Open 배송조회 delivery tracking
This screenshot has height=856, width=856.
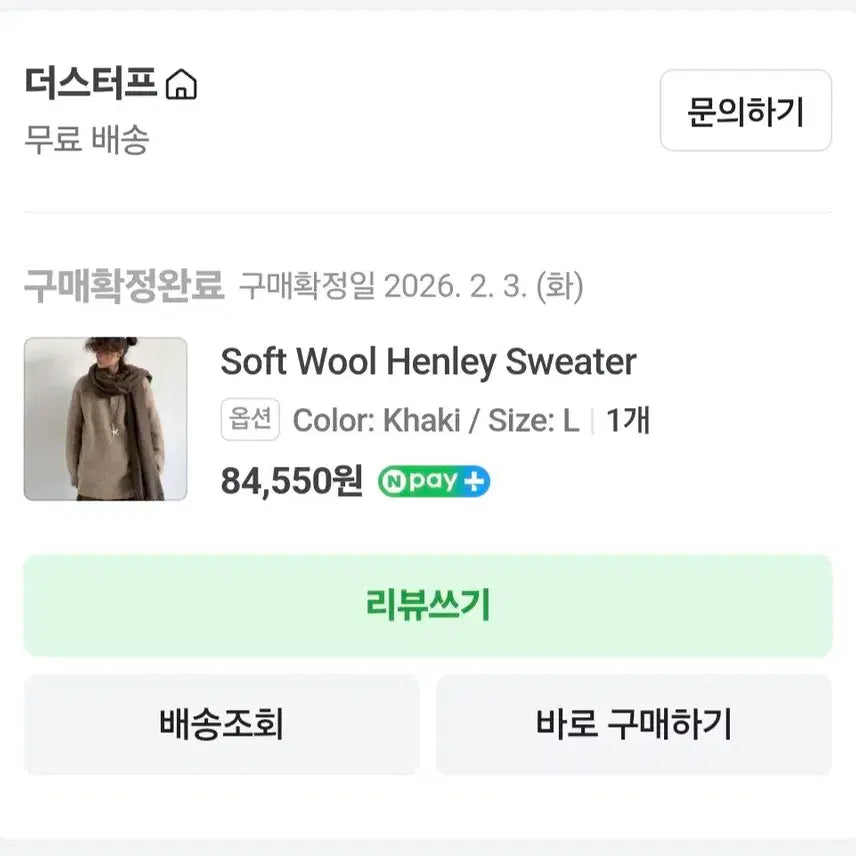click(221, 724)
